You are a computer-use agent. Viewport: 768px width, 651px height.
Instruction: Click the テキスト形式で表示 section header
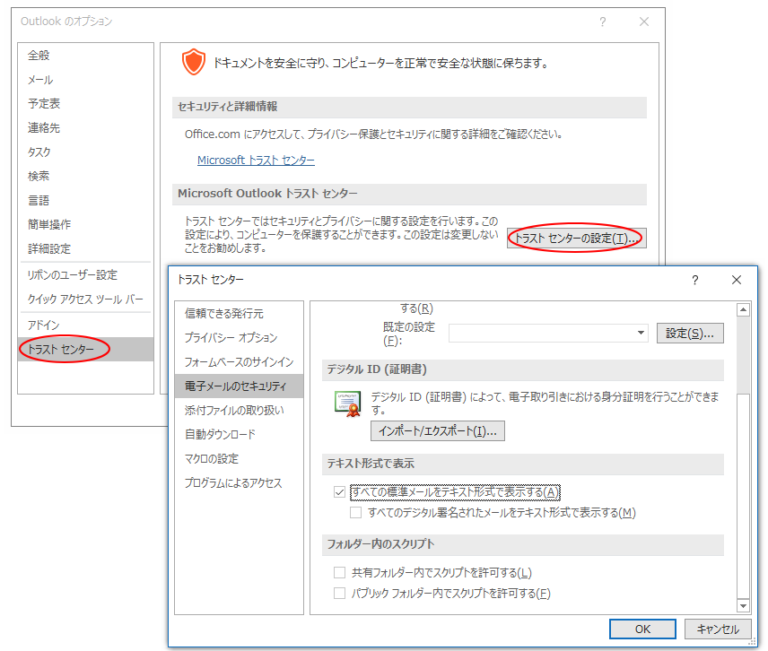click(523, 463)
